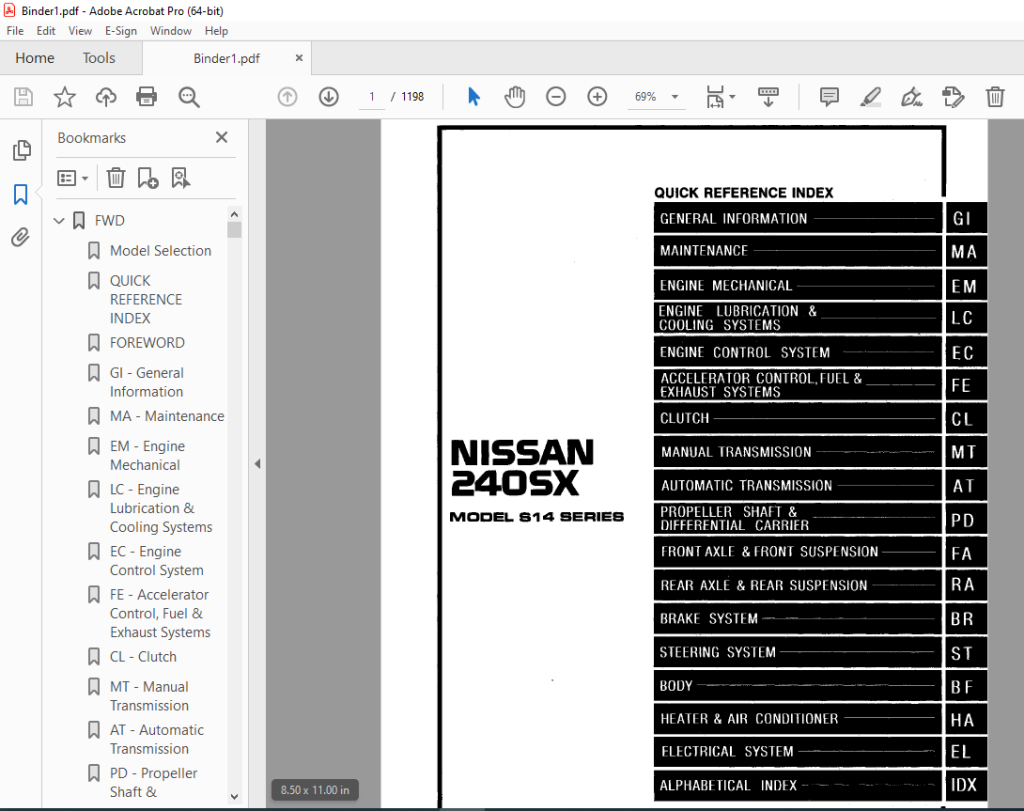Zoom out with minus button
Screen dimensions: 1024x811
556,97
